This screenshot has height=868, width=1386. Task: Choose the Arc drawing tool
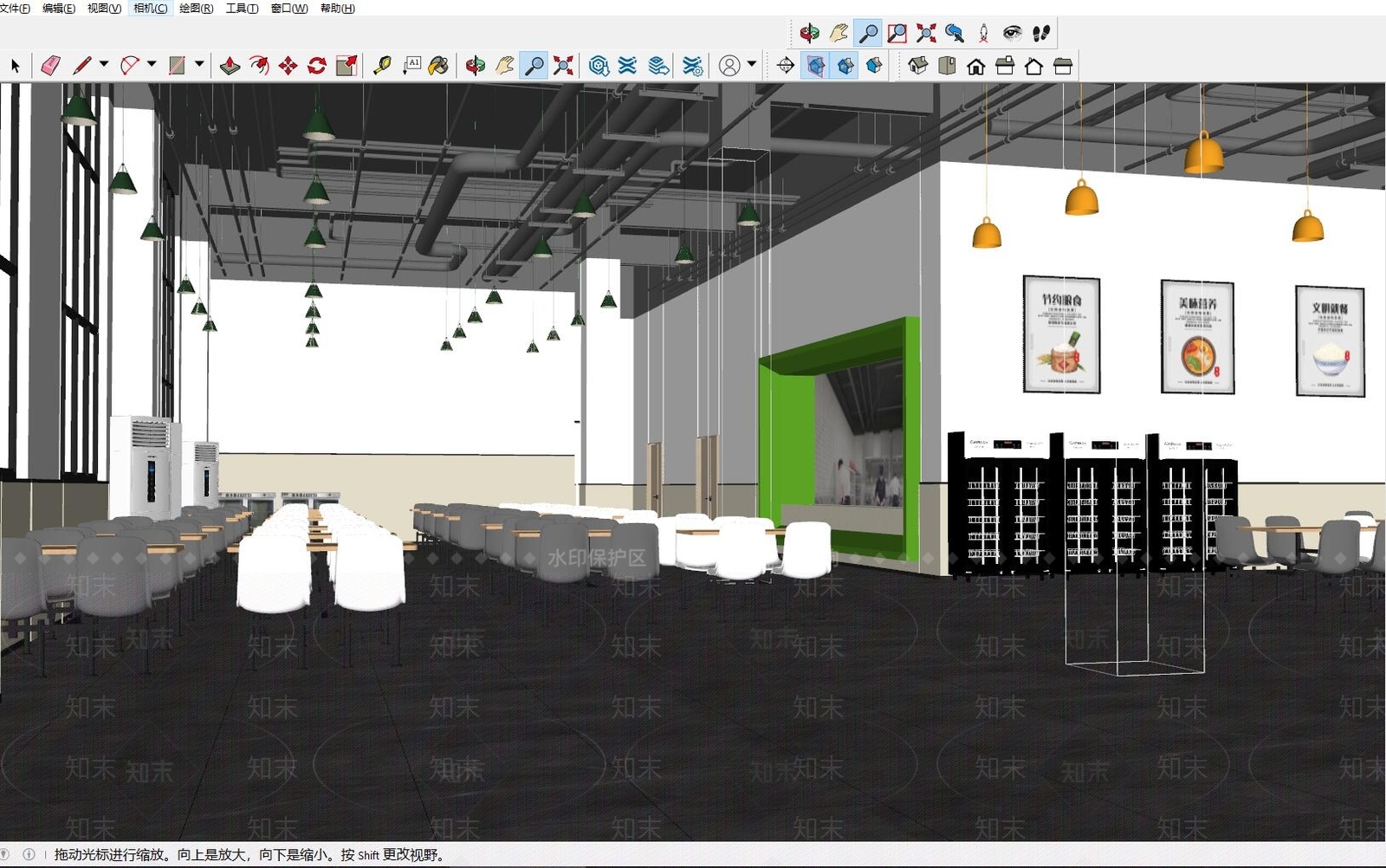tap(130, 66)
